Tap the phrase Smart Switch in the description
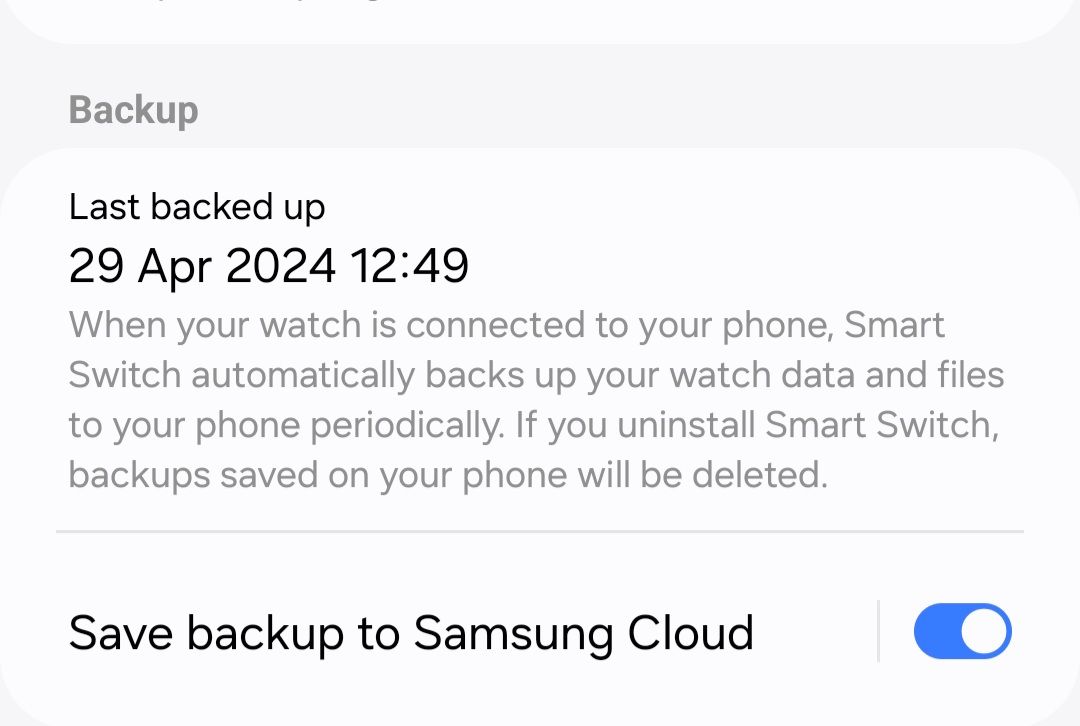This screenshot has height=726, width=1080. click(x=890, y=324)
